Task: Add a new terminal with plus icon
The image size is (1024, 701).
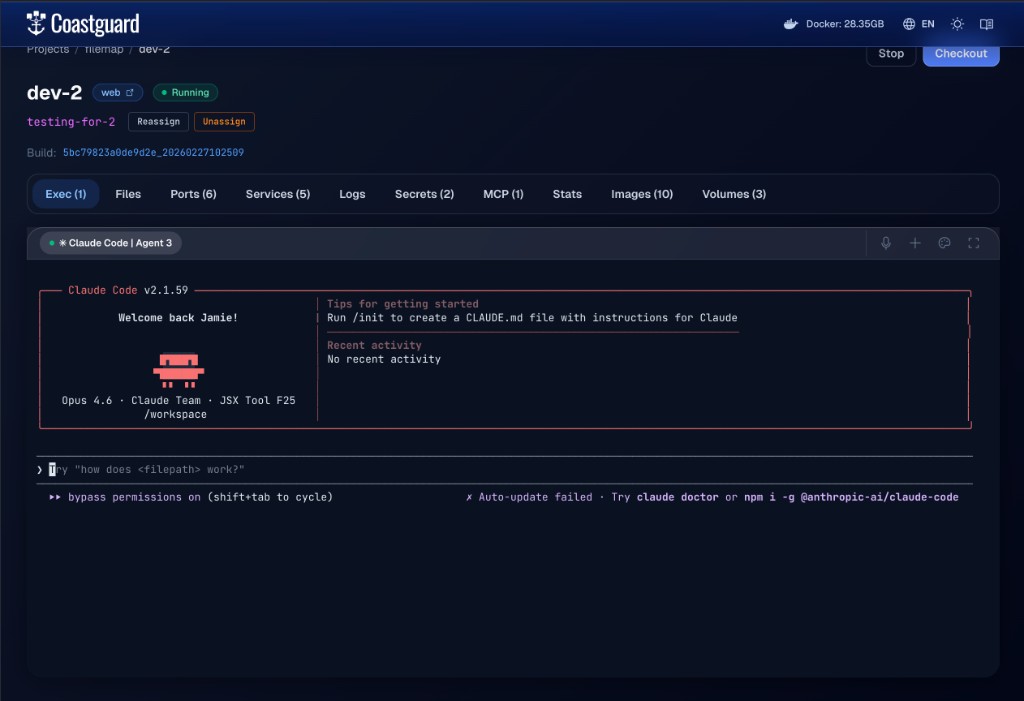Action: tap(915, 243)
